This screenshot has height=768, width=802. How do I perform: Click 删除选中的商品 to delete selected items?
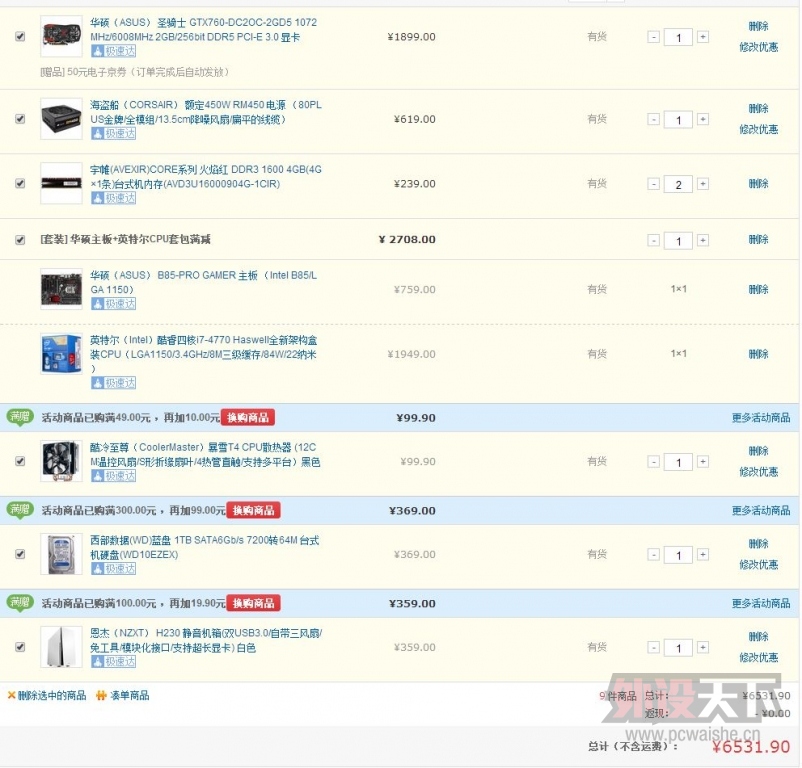click(x=47, y=695)
